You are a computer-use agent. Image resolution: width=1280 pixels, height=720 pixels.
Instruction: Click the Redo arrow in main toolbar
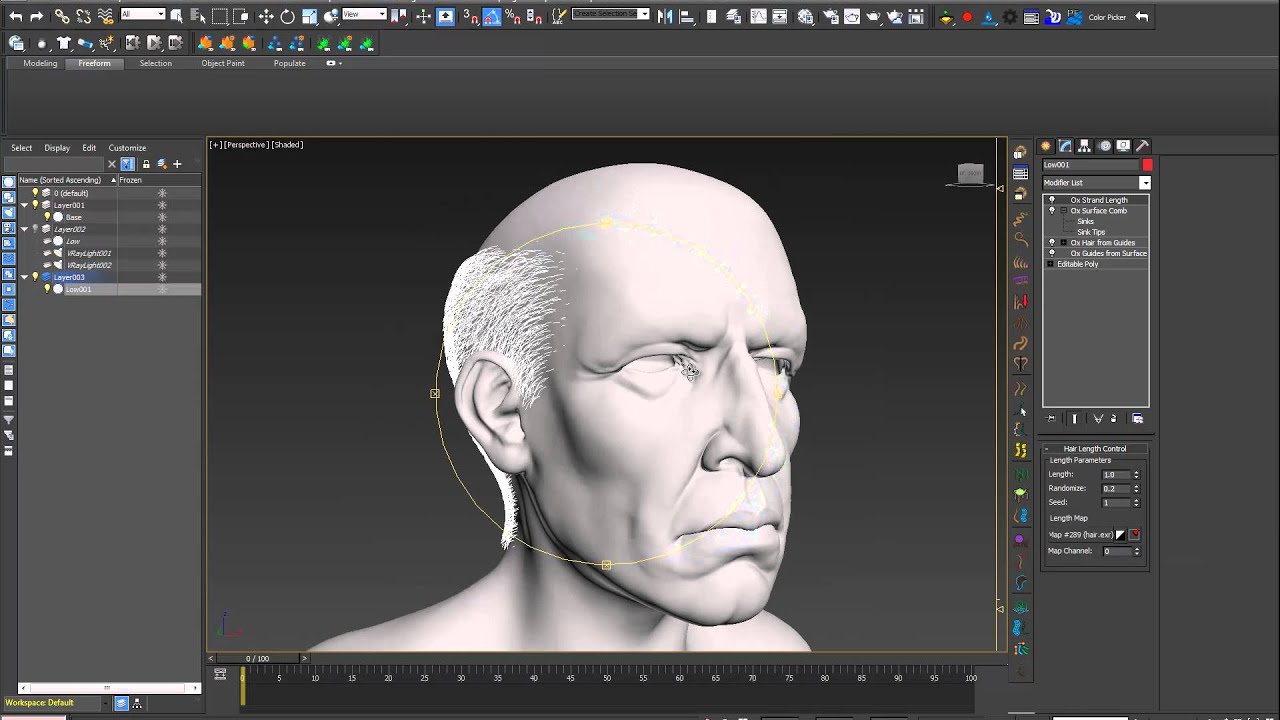point(37,17)
